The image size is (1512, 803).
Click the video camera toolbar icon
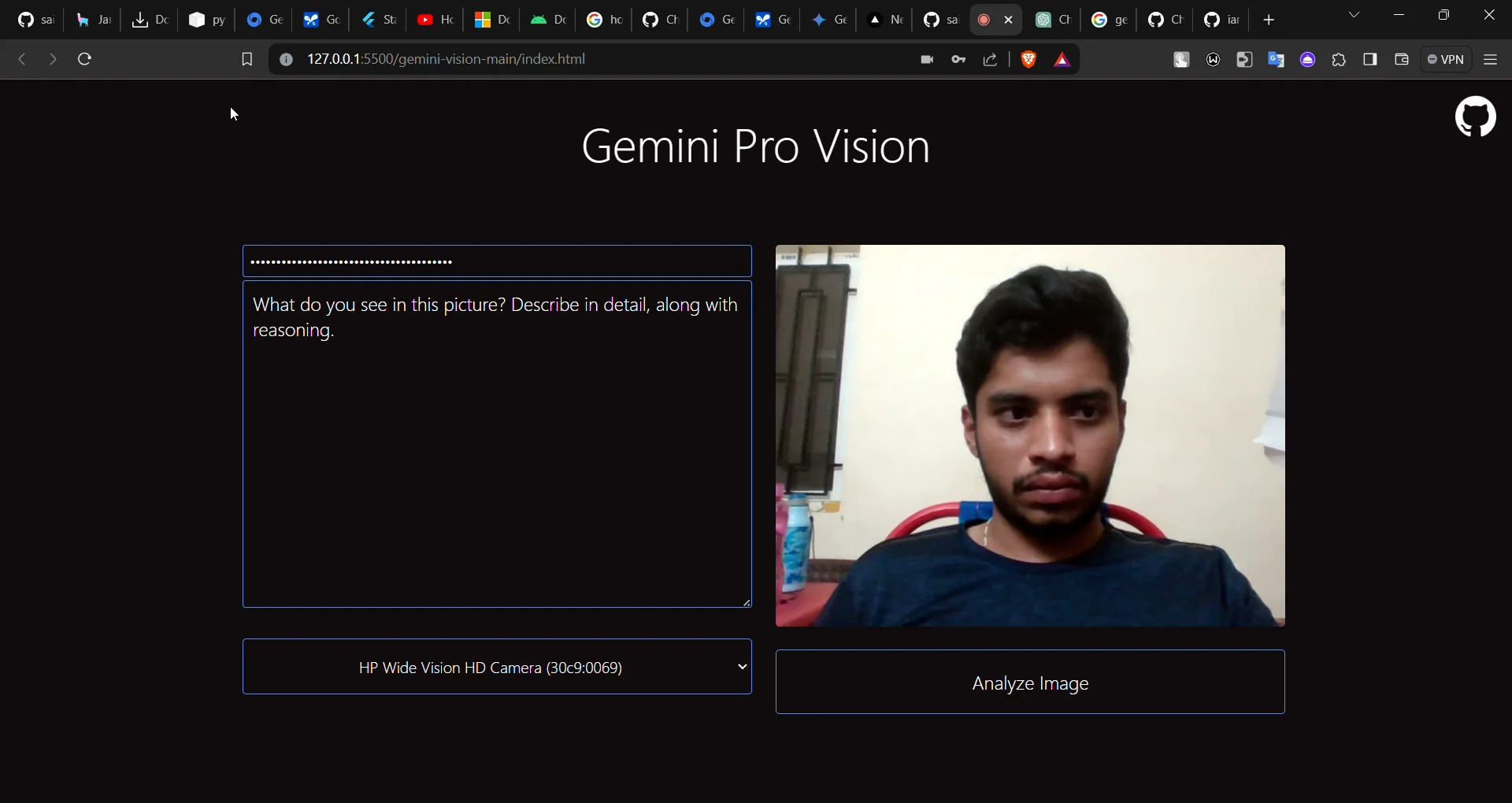point(927,59)
